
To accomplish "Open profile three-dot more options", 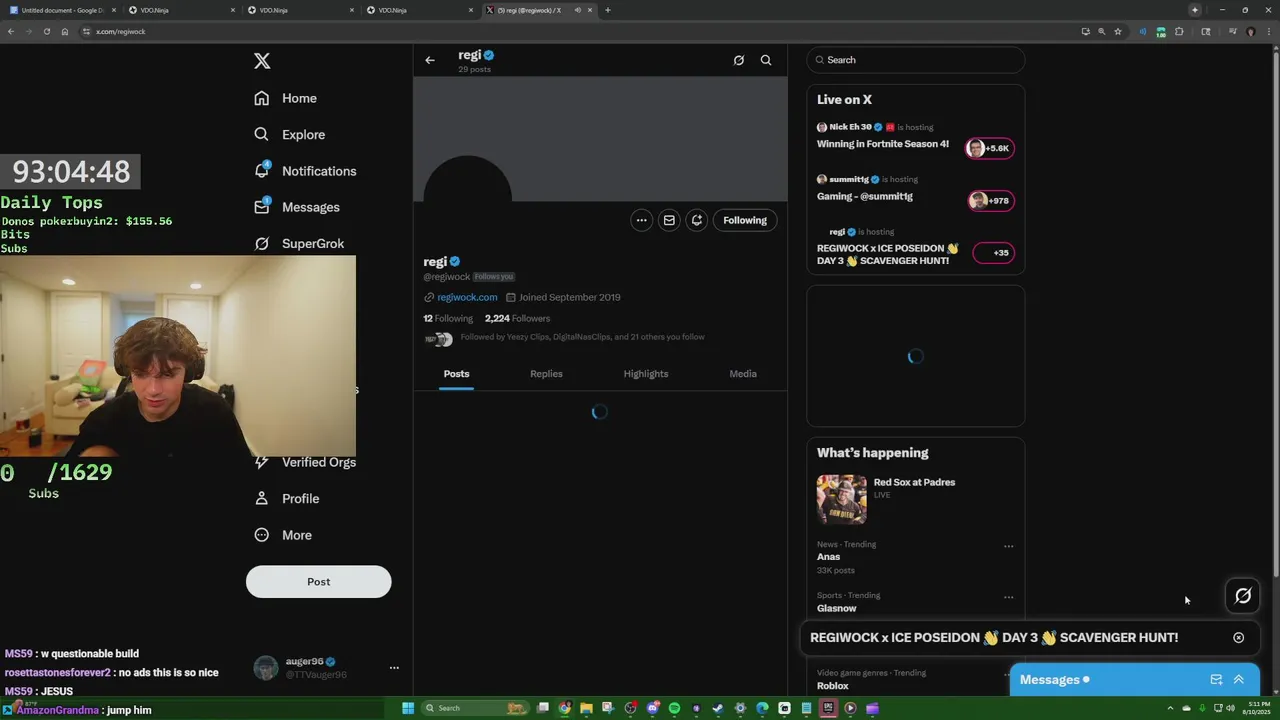I will coord(642,220).
